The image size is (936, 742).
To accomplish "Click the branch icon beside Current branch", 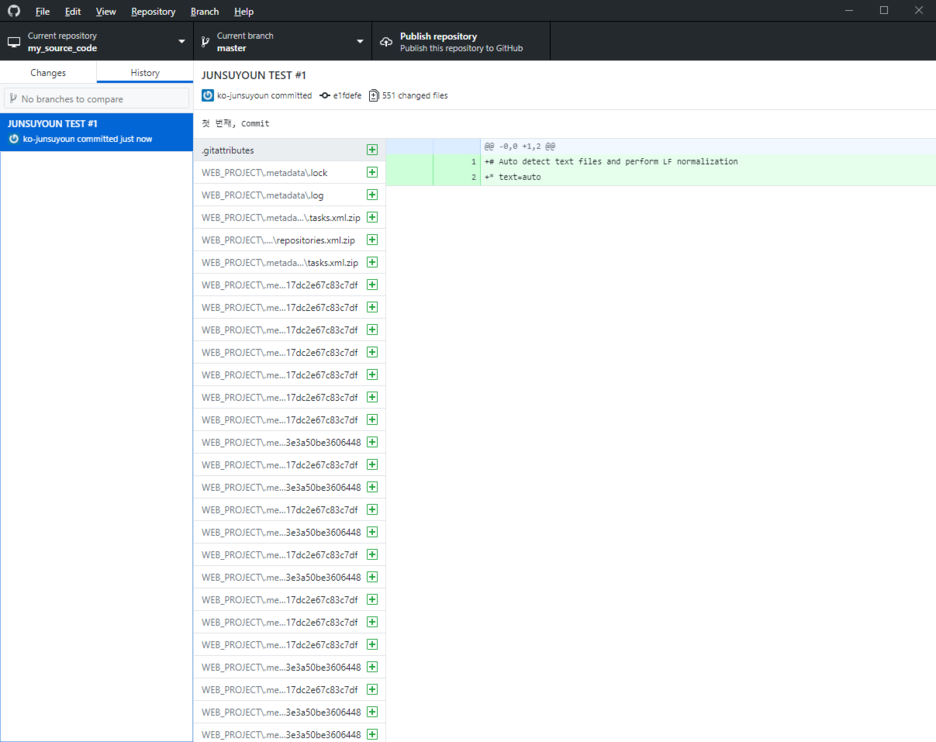I will point(205,41).
